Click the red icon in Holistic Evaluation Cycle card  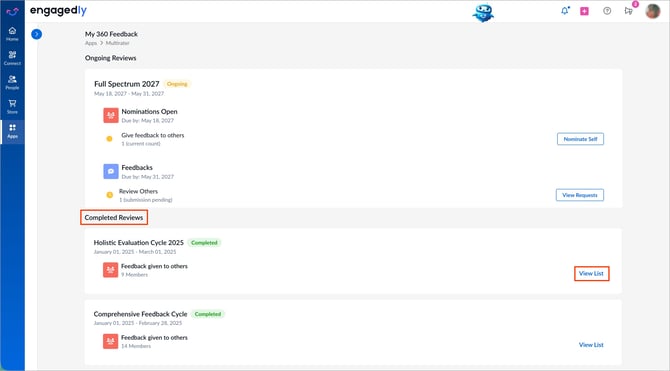click(x=110, y=270)
